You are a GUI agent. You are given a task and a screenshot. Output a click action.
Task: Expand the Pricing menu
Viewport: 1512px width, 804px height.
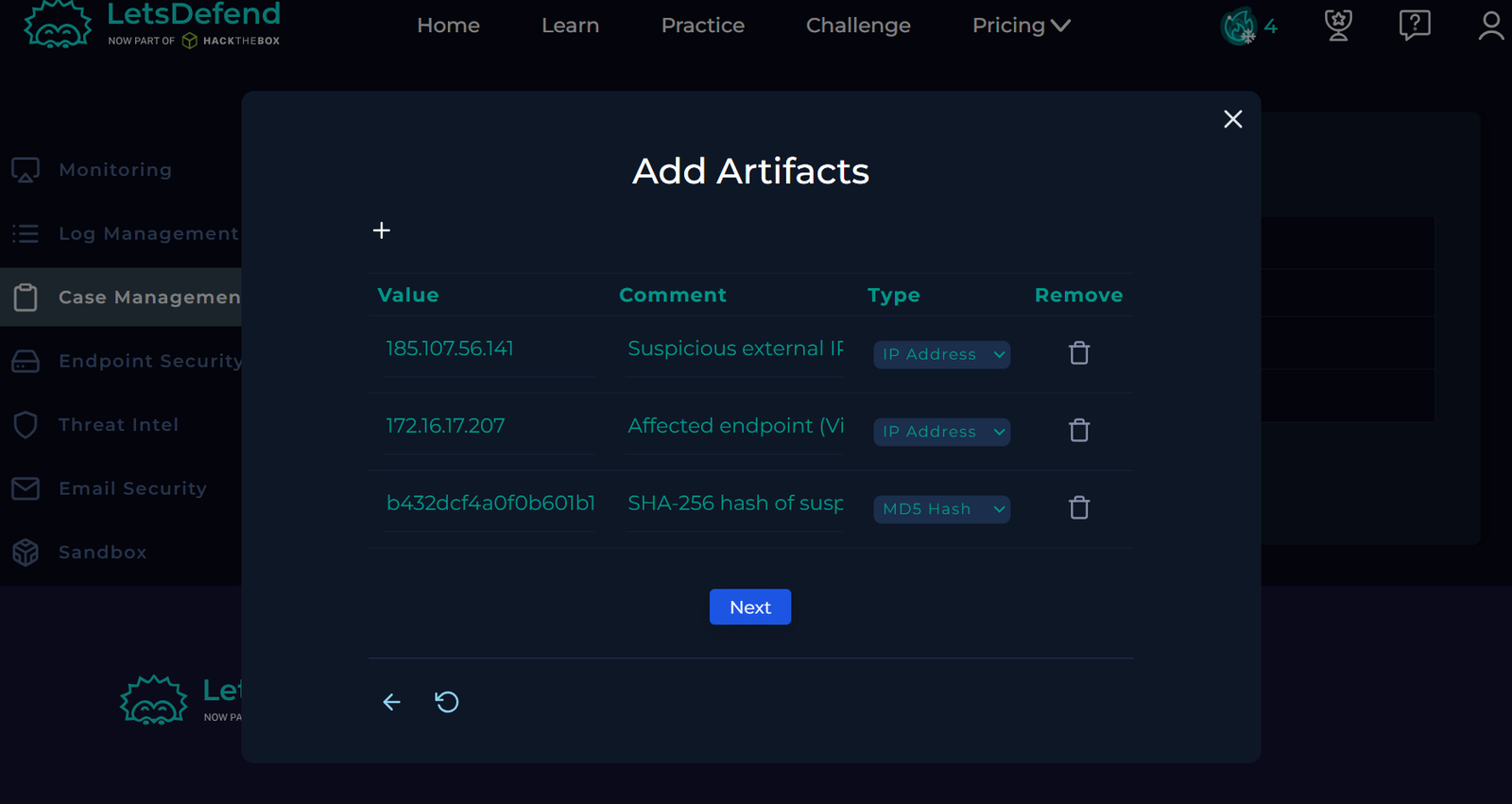[x=1021, y=26]
